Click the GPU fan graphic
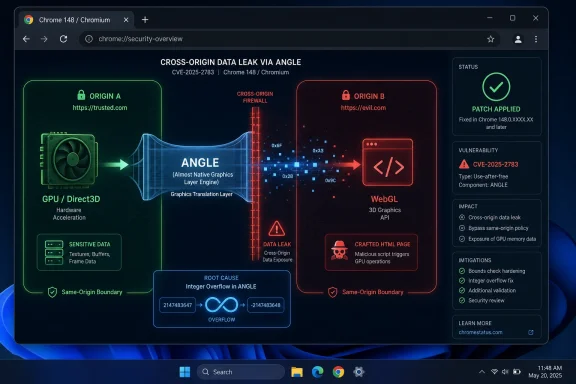The image size is (576, 384). (x=69, y=159)
